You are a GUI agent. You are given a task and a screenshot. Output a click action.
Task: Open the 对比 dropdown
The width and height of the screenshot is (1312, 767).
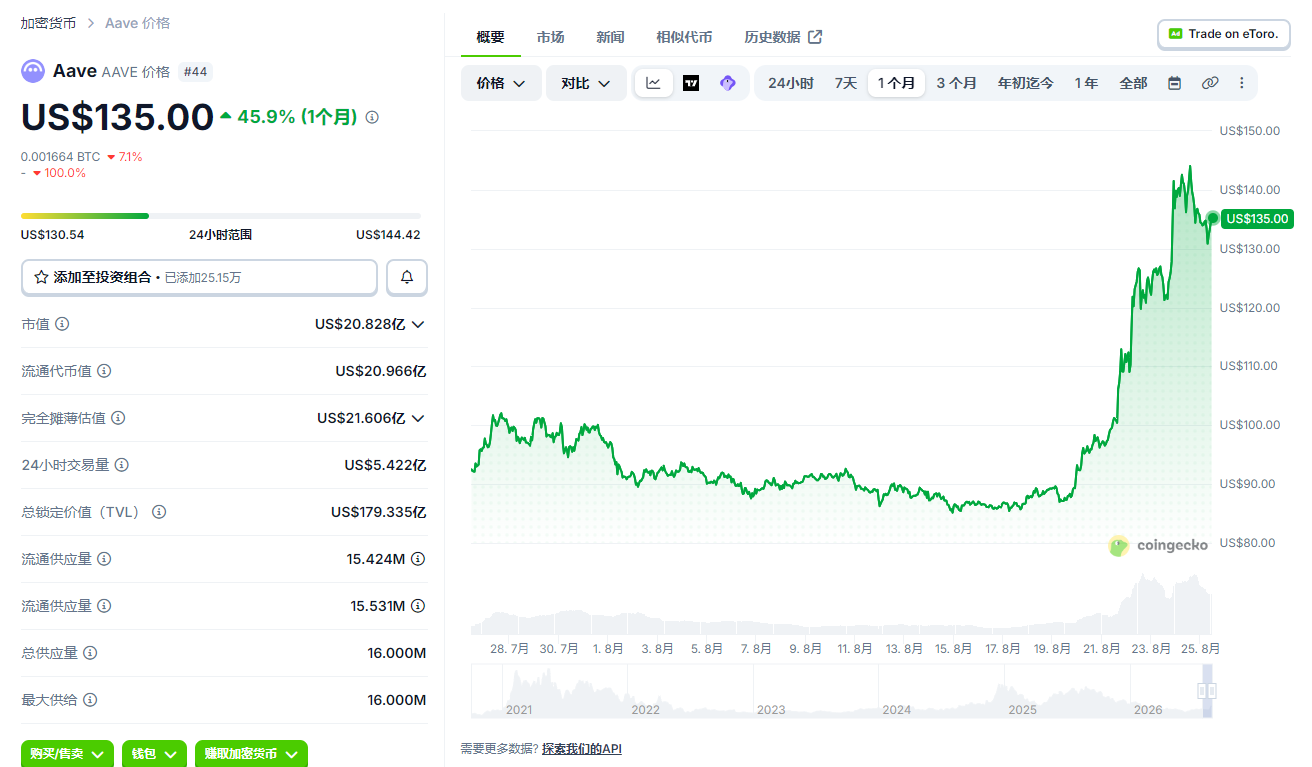[x=586, y=83]
